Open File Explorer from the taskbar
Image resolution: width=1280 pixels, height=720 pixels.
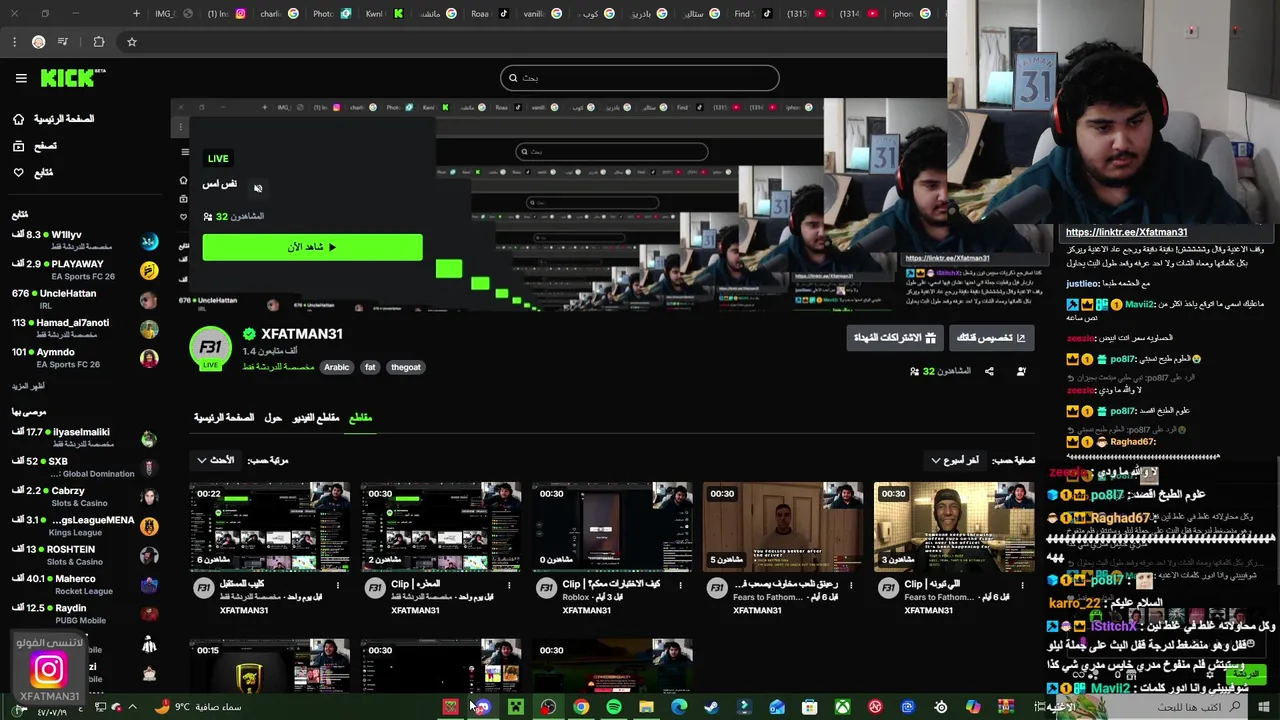pos(646,707)
